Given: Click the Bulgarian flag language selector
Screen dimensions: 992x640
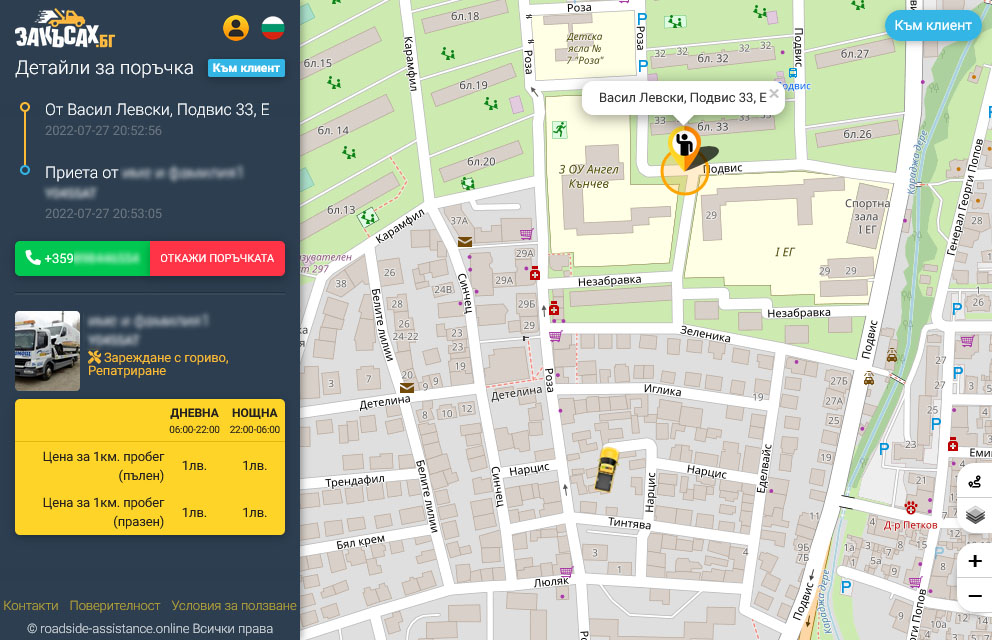Looking at the screenshot, I should coord(272,28).
